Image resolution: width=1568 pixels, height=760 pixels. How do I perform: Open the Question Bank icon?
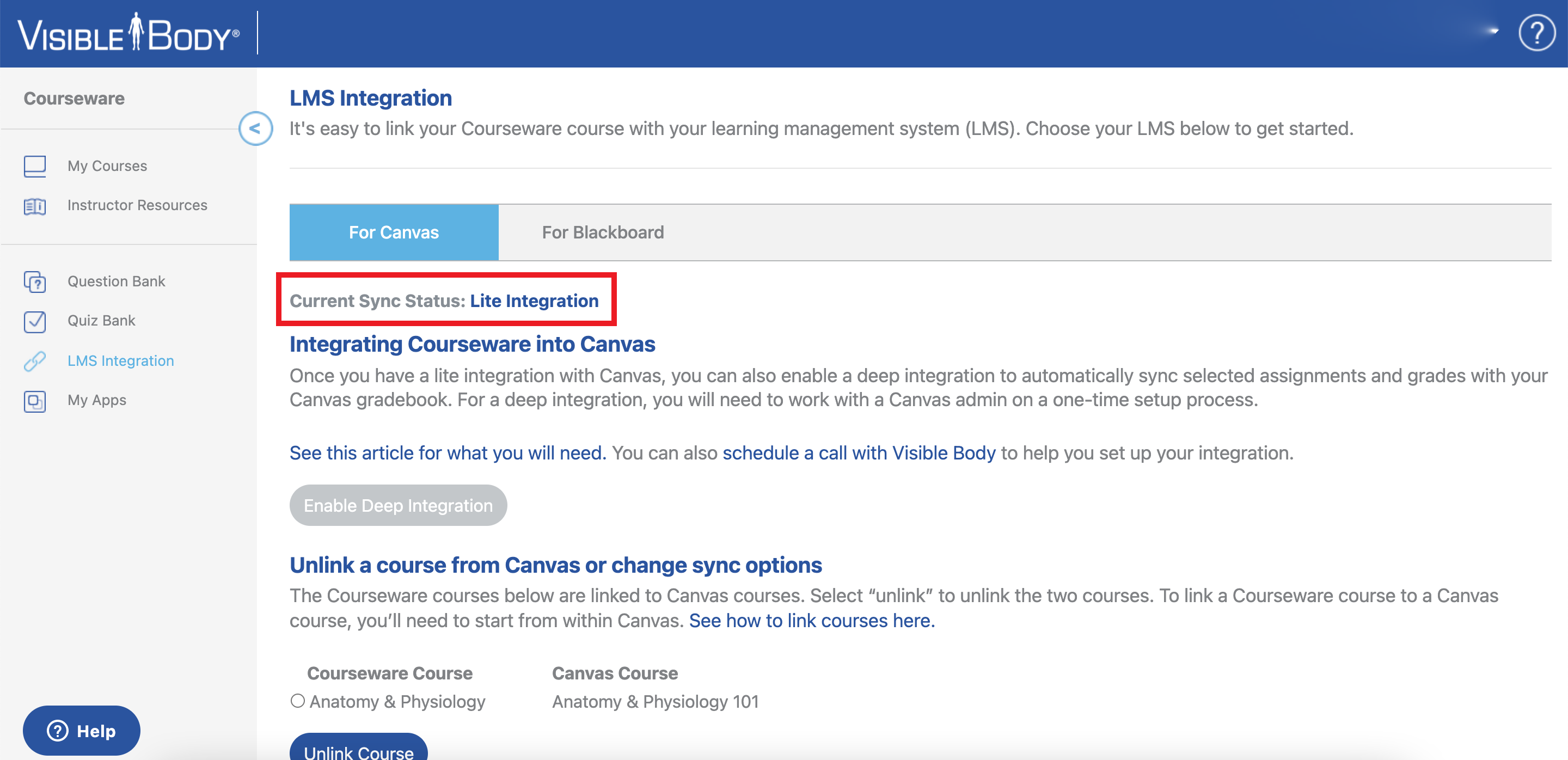tap(35, 281)
